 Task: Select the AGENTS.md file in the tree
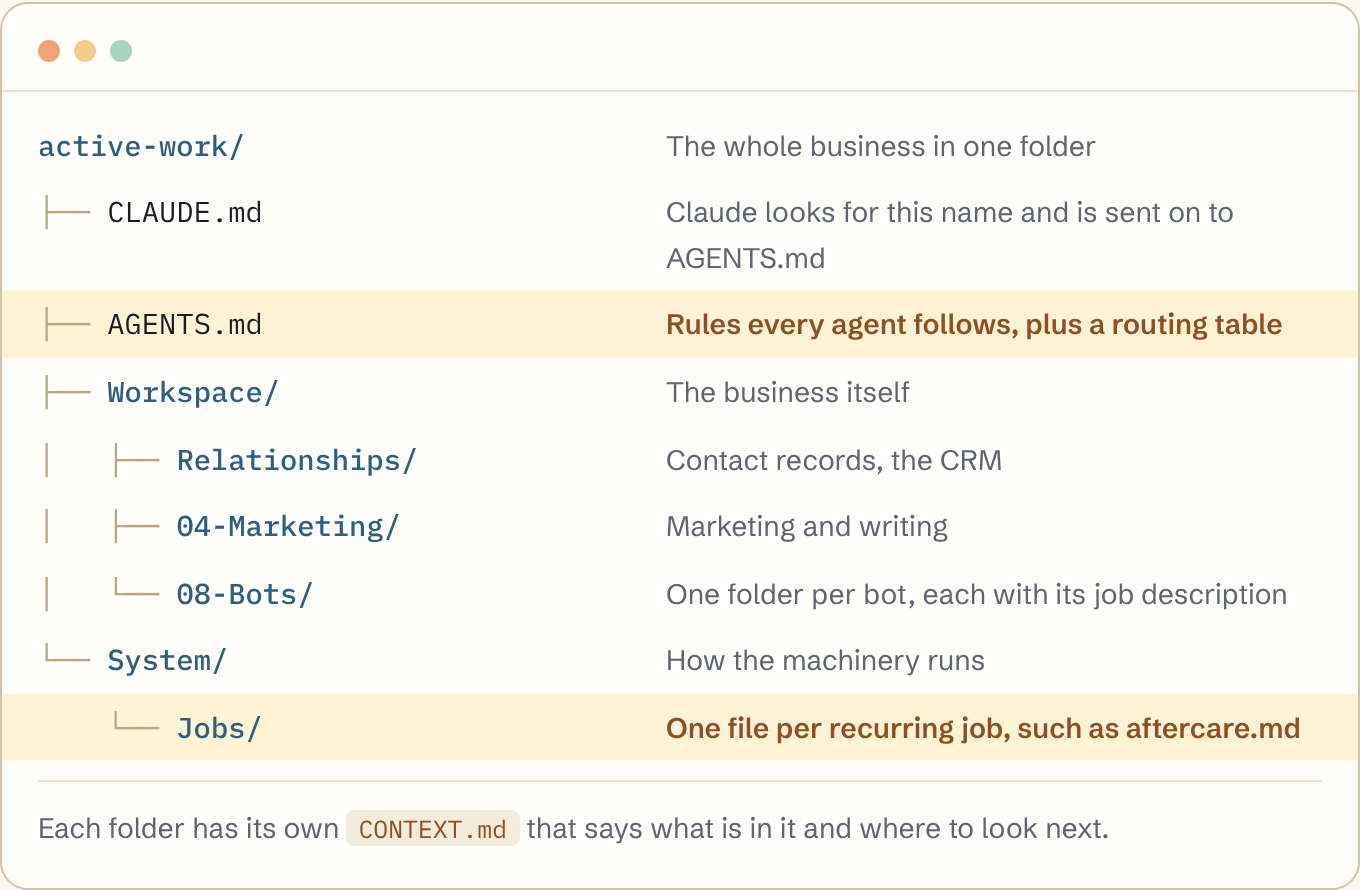pos(185,325)
